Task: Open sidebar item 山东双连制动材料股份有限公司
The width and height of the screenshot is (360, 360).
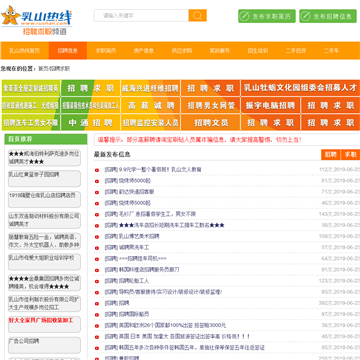Action: click(x=44, y=220)
